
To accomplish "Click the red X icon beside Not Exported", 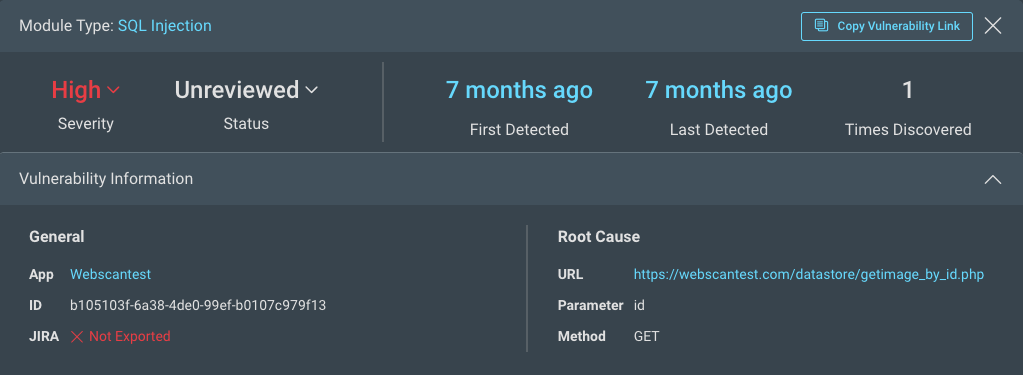I will [77, 337].
